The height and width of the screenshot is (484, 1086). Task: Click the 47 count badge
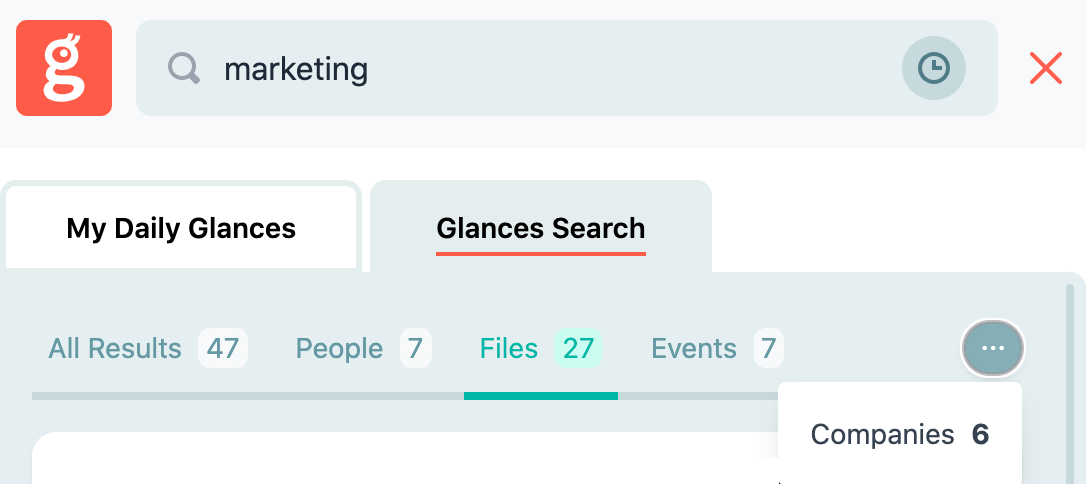pyautogui.click(x=223, y=348)
